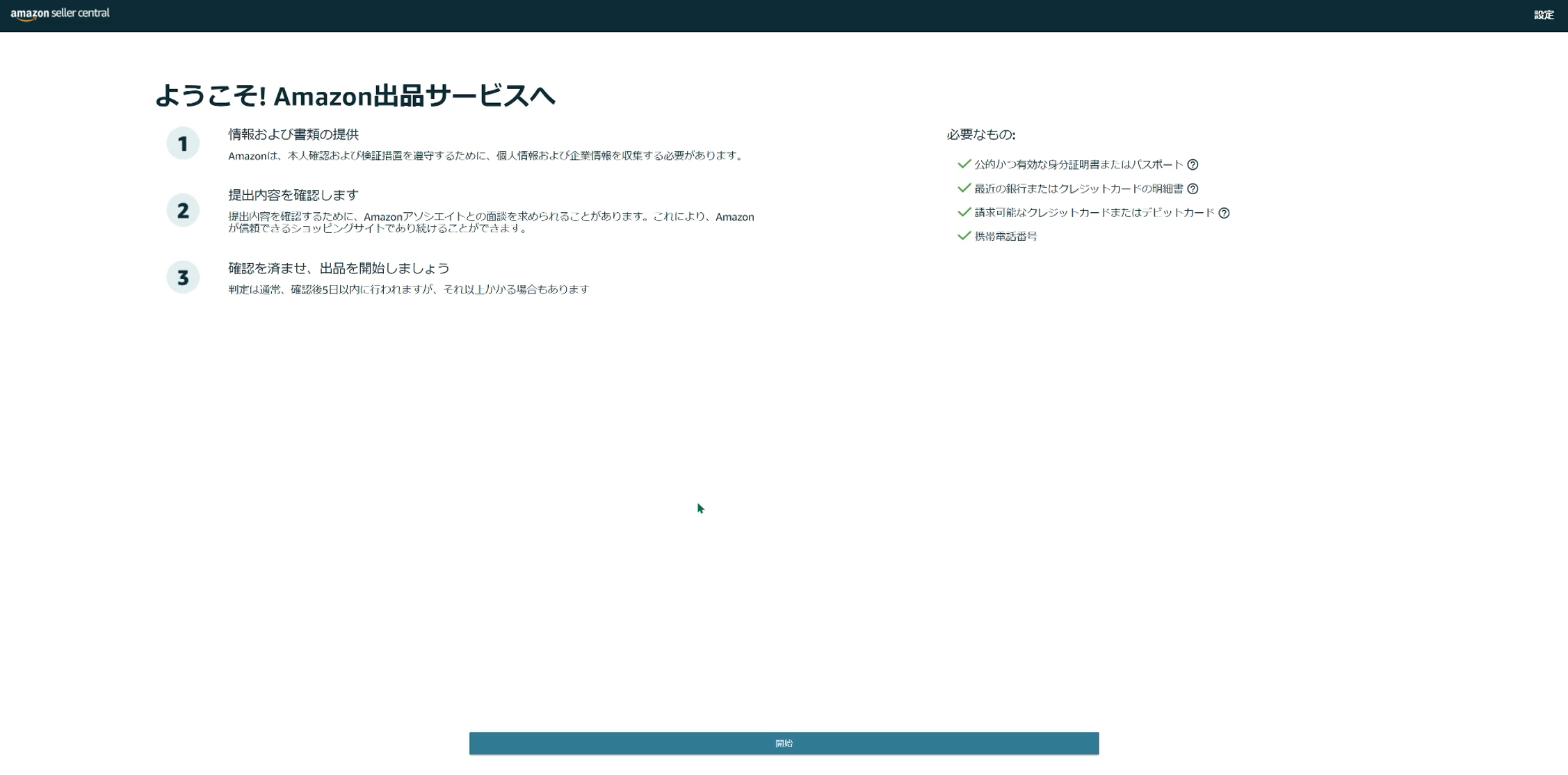Click the paragraph mentioning Amazonアソシエイトとの面談
This screenshot has width=1568, height=775.
[x=491, y=222]
